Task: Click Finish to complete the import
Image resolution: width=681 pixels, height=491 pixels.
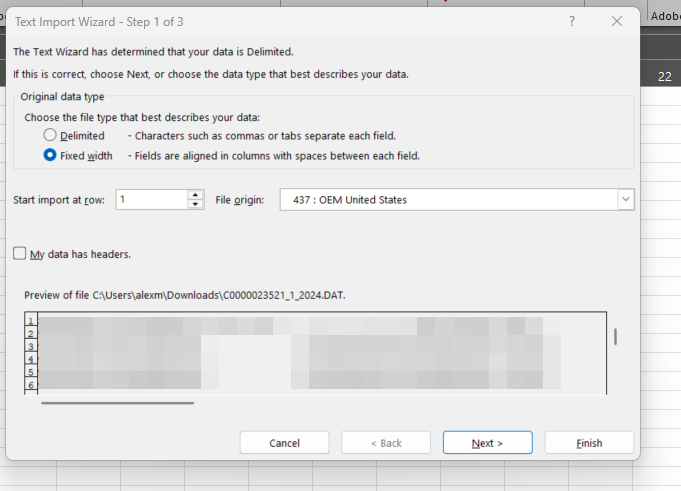Action: (589, 443)
